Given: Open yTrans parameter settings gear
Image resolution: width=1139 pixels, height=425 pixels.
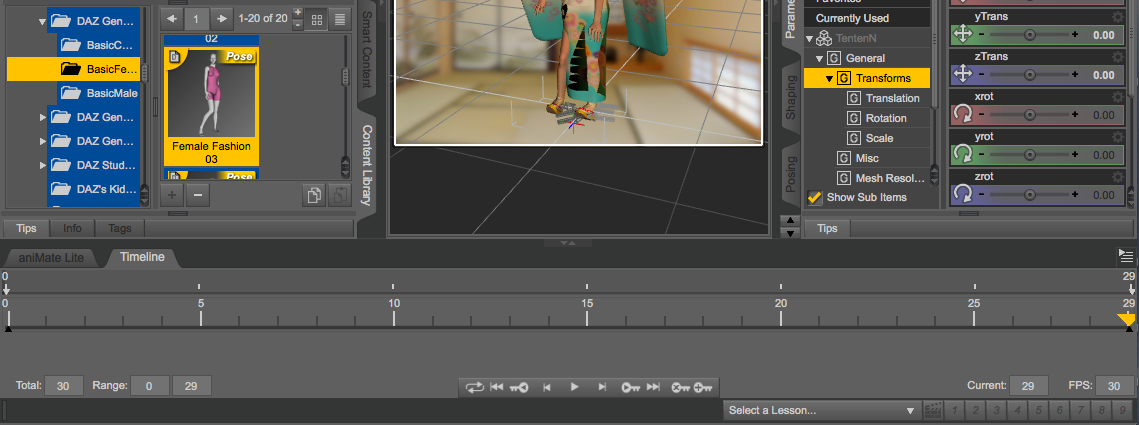Looking at the screenshot, I should pos(1117,17).
